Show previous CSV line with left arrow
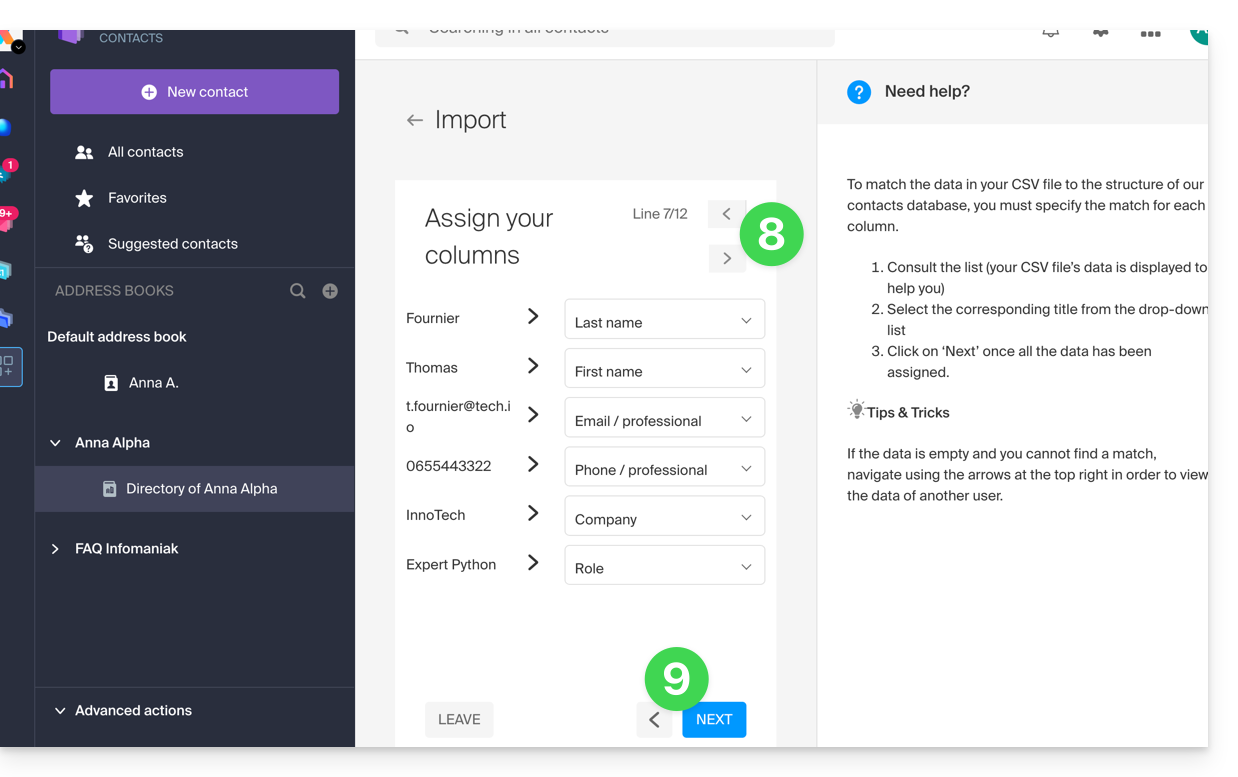The width and height of the screenshot is (1238, 777). click(726, 214)
